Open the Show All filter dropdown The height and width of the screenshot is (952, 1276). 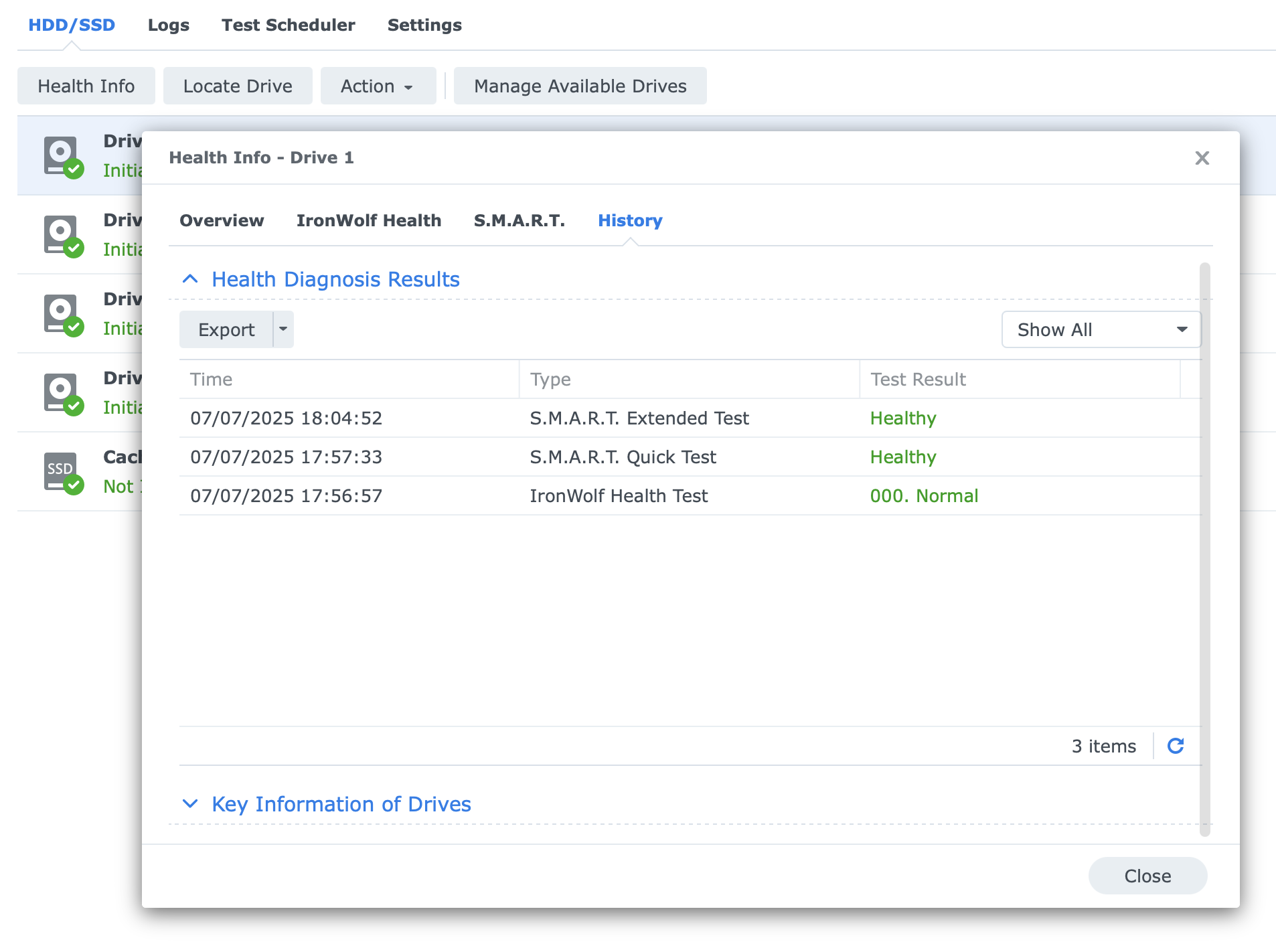[x=1101, y=329]
